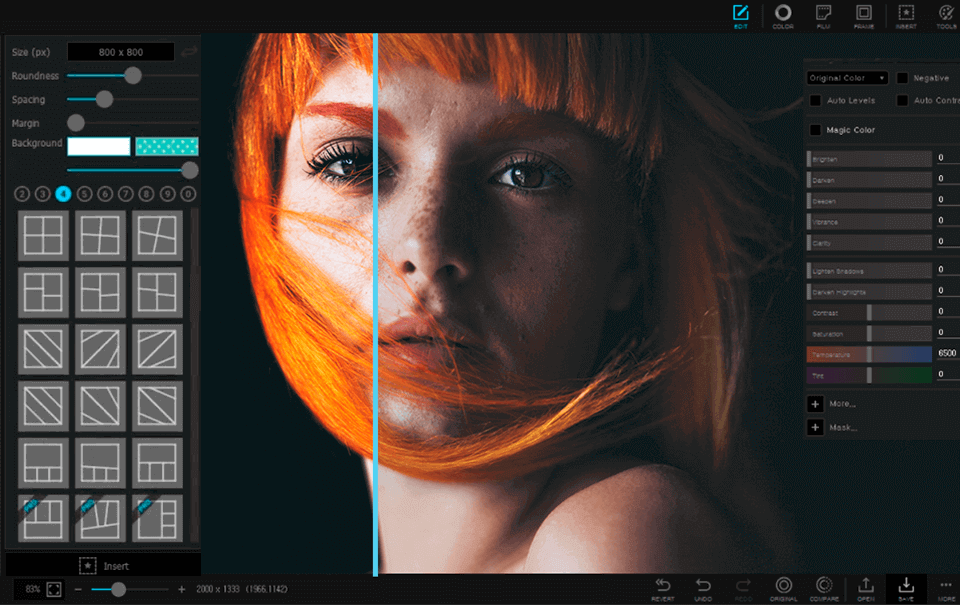Screen dimensions: 960x605
Task: Open the Edit tab in the top toolbar
Action: [x=741, y=16]
